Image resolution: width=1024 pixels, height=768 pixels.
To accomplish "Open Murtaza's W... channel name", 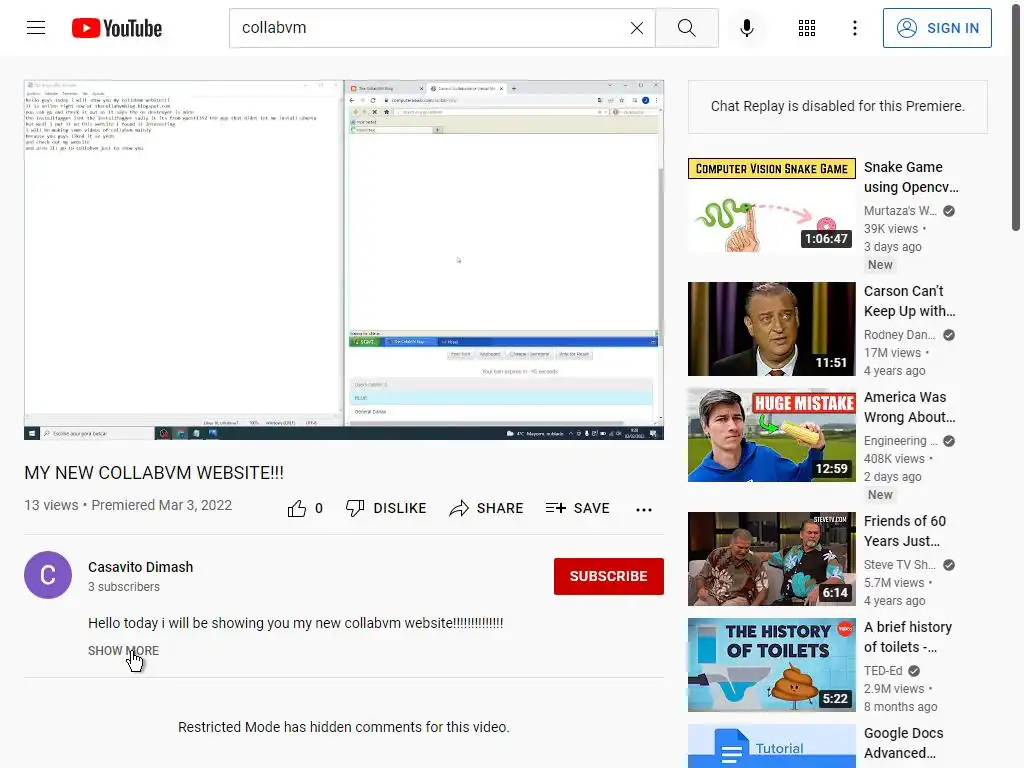I will [900, 211].
